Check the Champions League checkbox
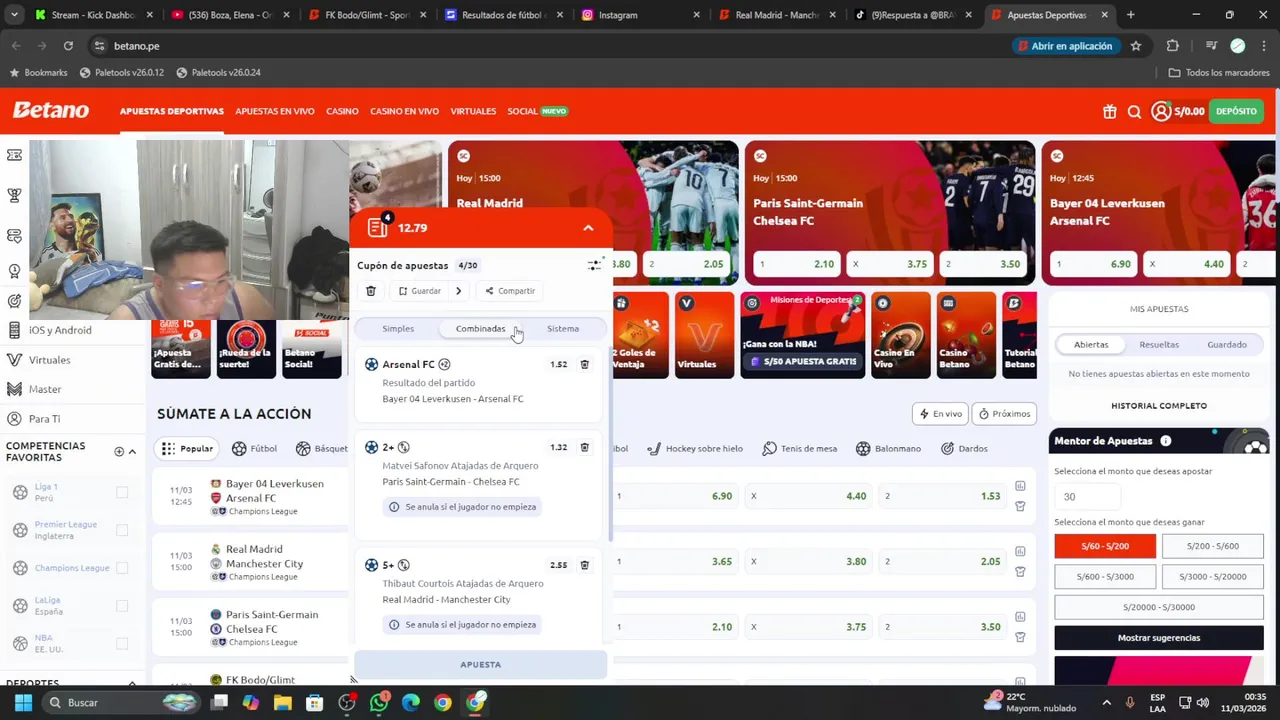This screenshot has width=1280, height=720. [122, 568]
